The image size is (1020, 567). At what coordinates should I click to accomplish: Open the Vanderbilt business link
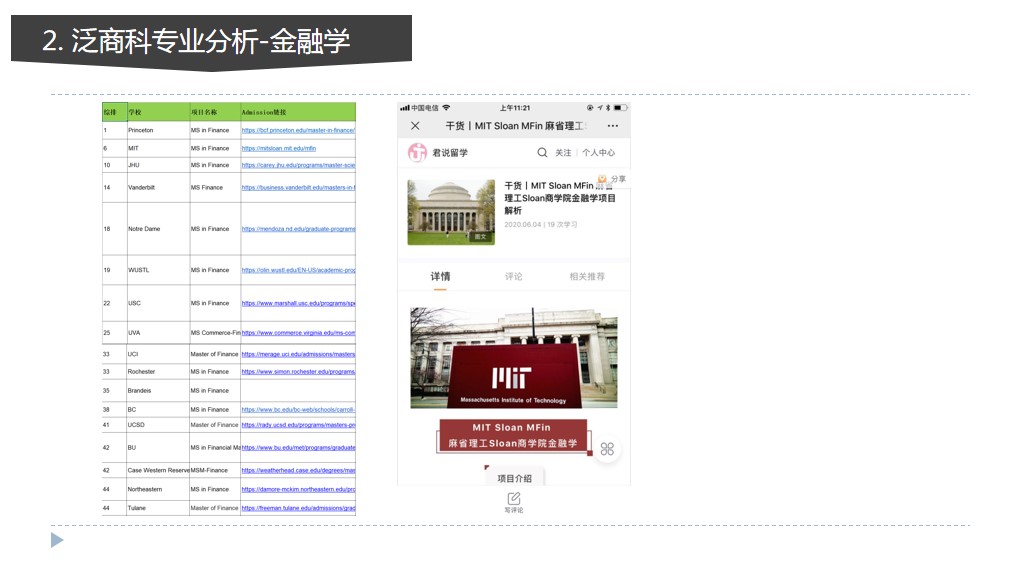coord(298,187)
